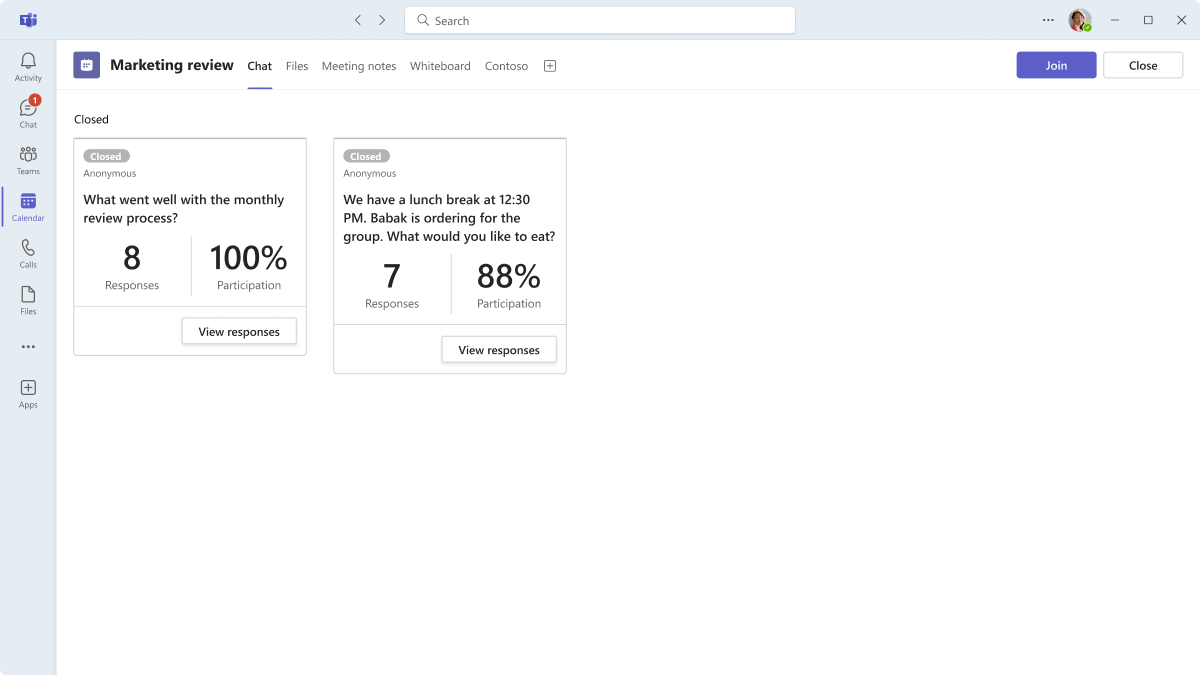This screenshot has height=675, width=1200.
Task: Show more apps ellipsis in sidebar
Action: coord(28,347)
